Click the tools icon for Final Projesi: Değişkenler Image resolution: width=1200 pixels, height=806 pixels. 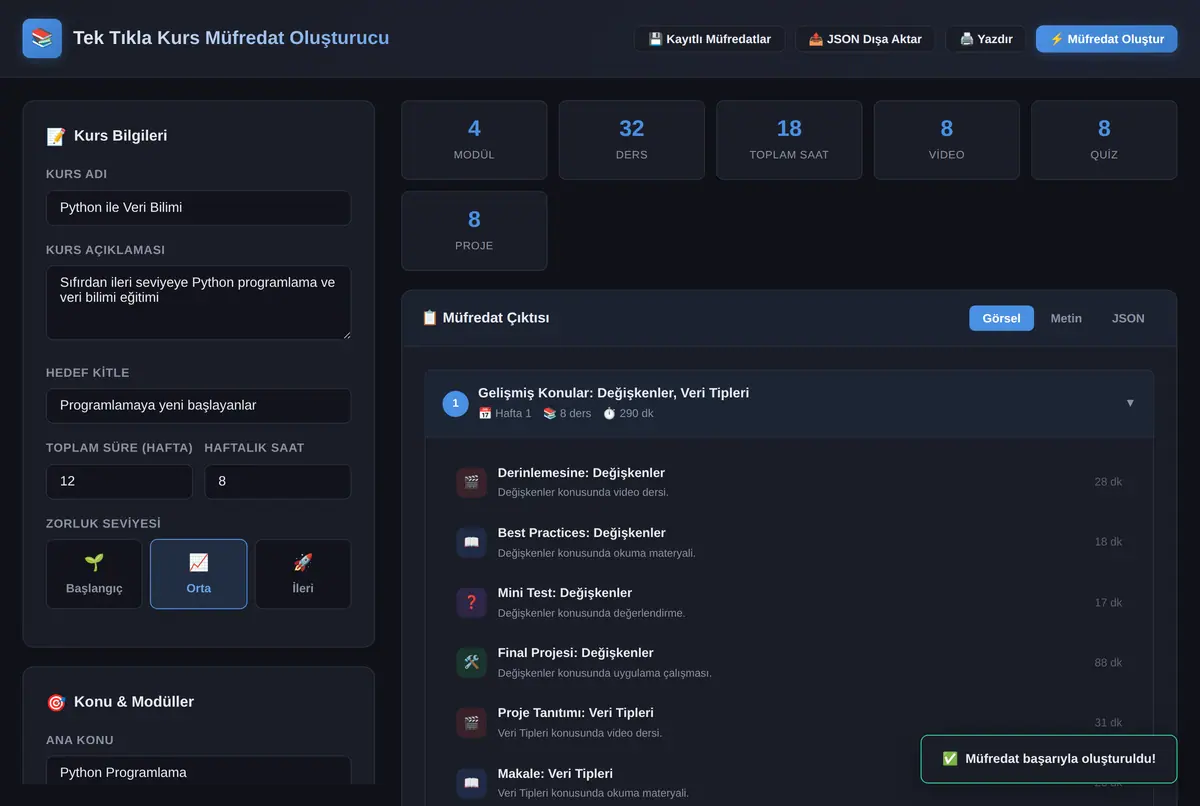tap(471, 662)
